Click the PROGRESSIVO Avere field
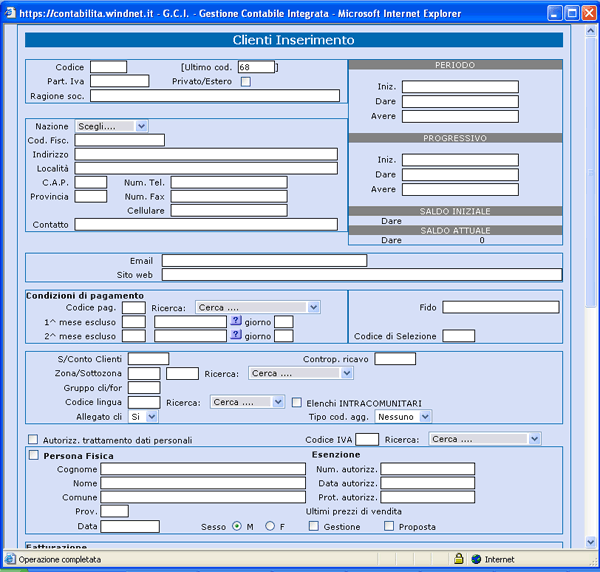The width and height of the screenshot is (600, 572). tap(460, 189)
